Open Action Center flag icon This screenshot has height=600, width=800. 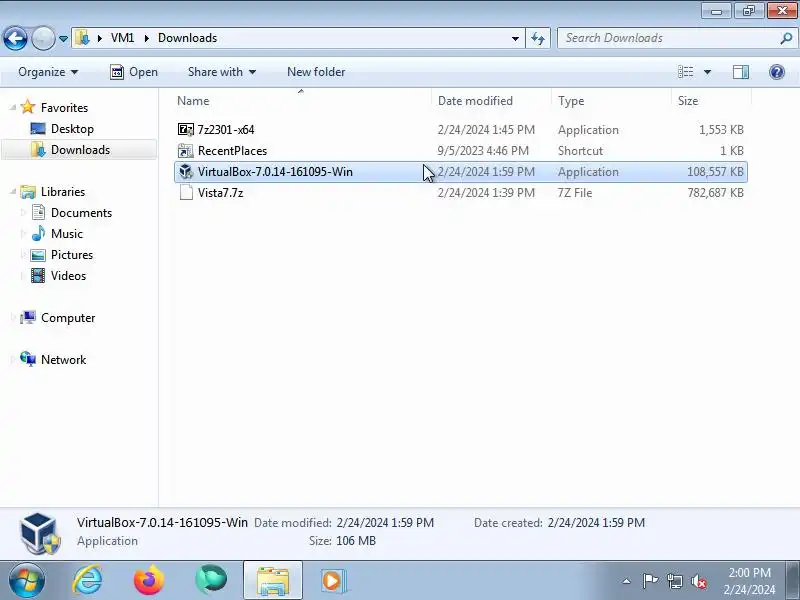[650, 581]
